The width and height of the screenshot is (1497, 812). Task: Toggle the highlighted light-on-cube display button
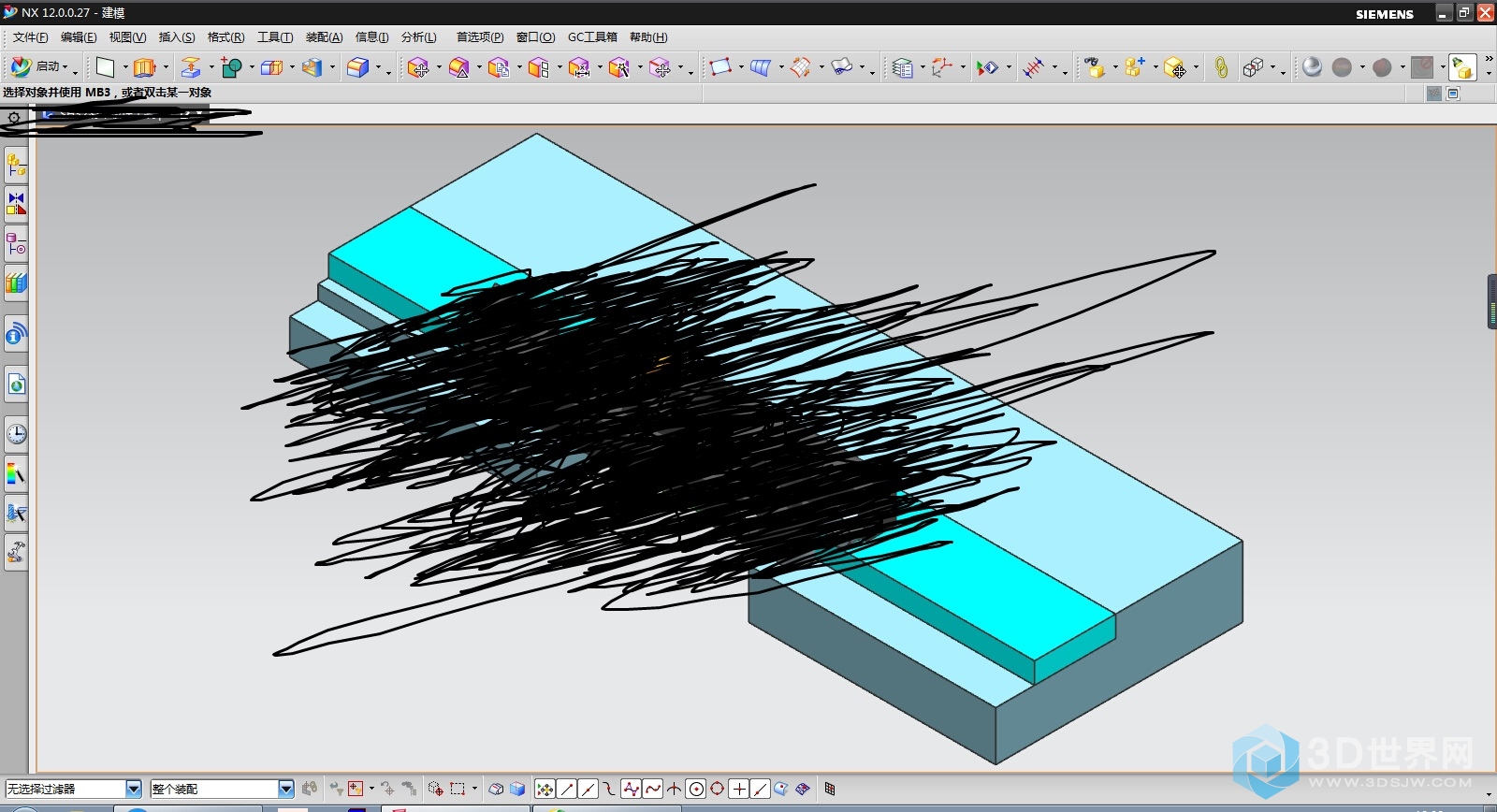[x=1462, y=67]
